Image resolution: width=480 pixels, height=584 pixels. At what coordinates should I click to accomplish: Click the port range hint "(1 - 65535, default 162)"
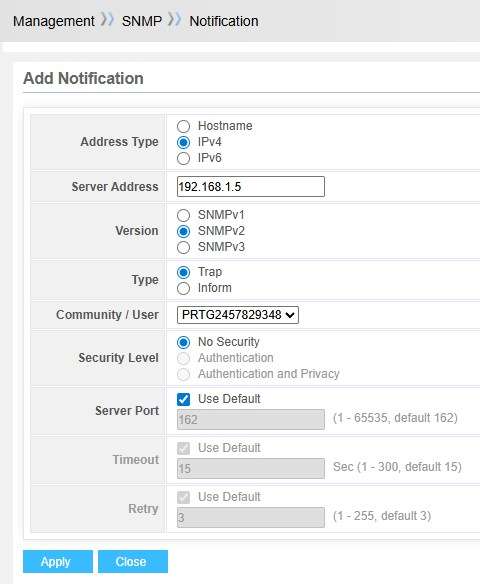395,418
